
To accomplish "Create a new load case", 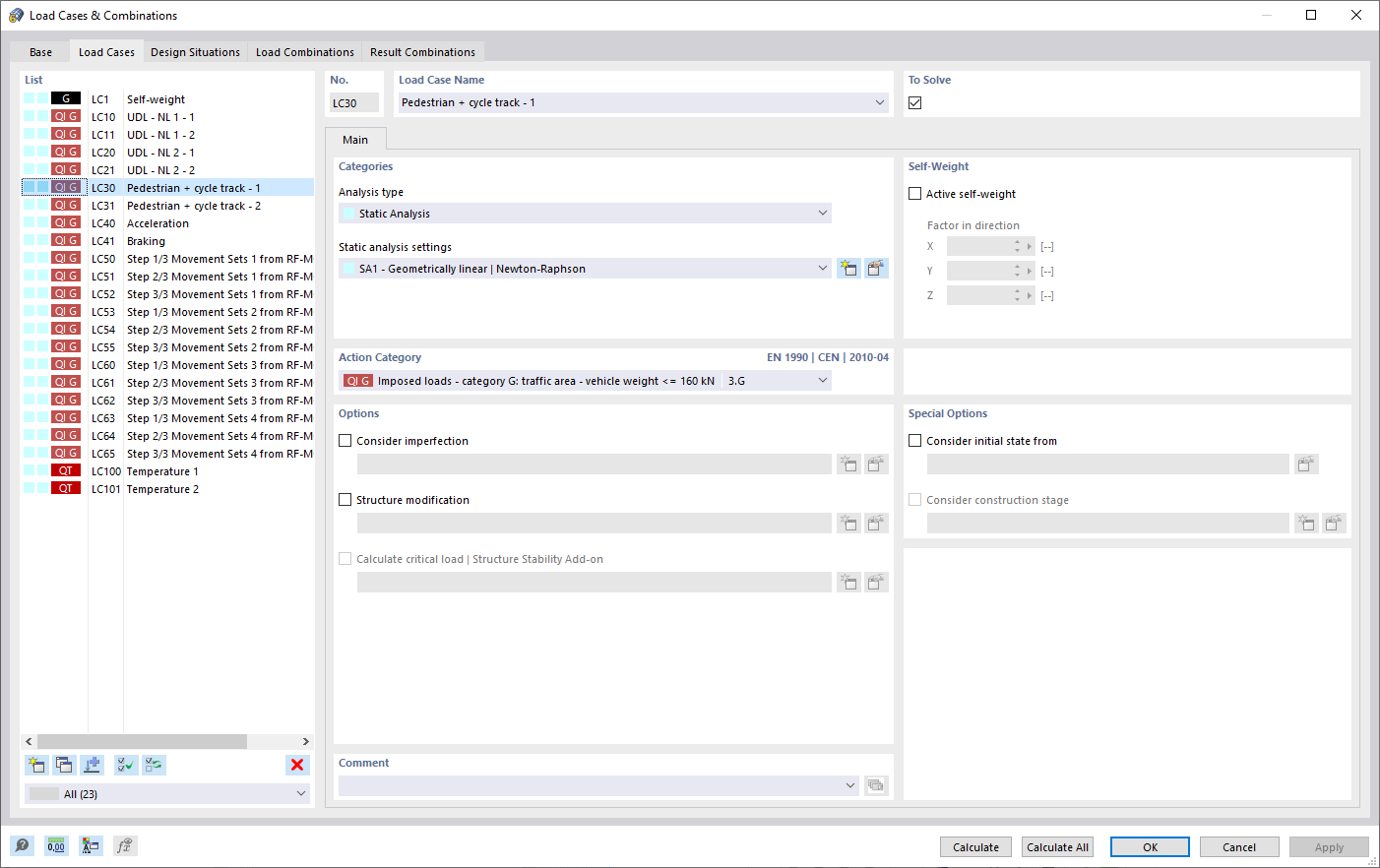I will click(36, 765).
